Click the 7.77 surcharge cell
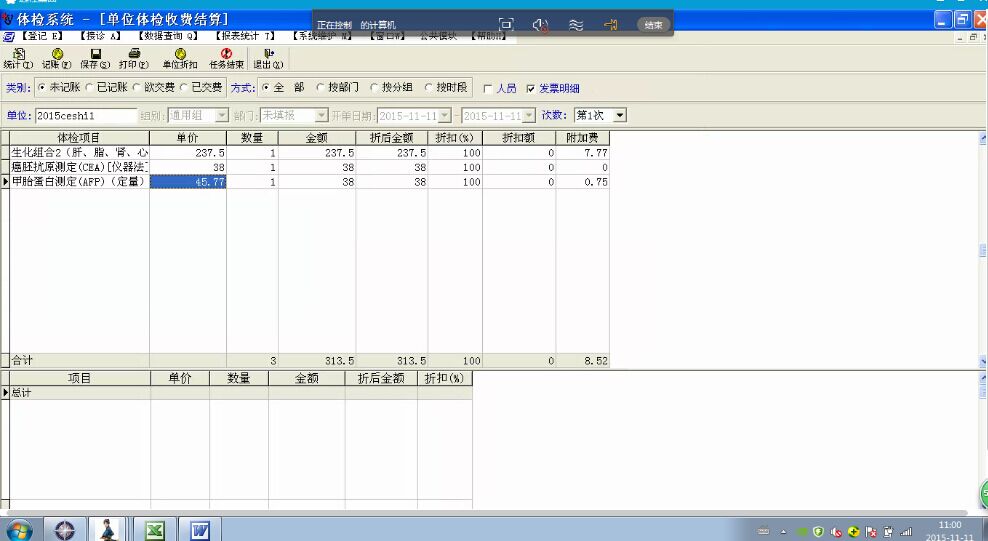The height and width of the screenshot is (541, 988). (582, 152)
